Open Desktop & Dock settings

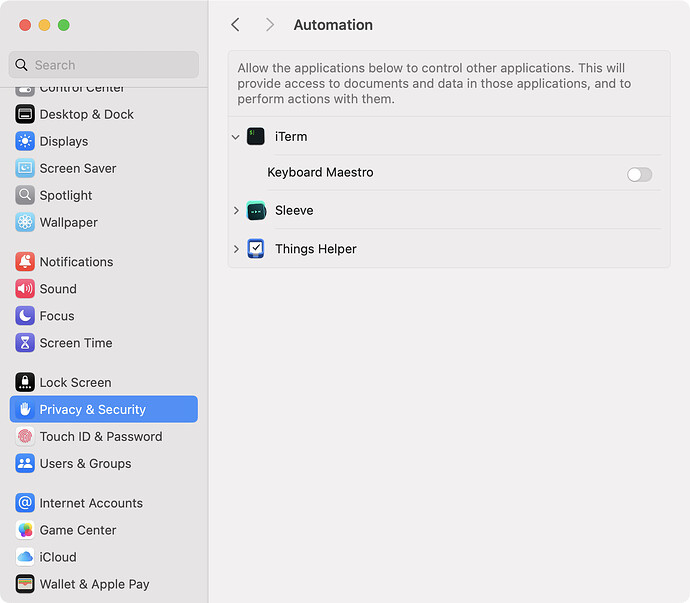[87, 114]
